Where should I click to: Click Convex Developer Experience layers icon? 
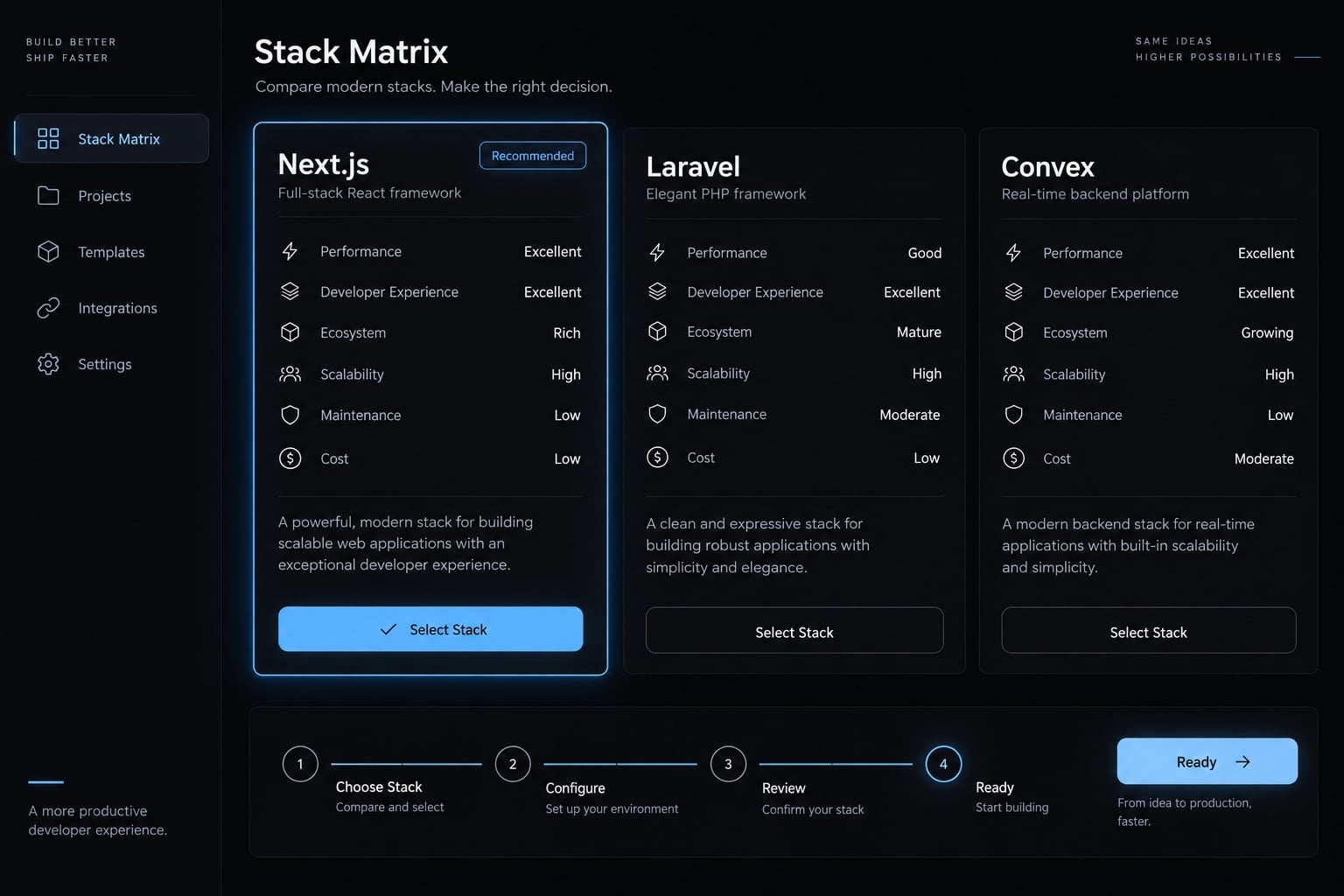pyautogui.click(x=1013, y=292)
